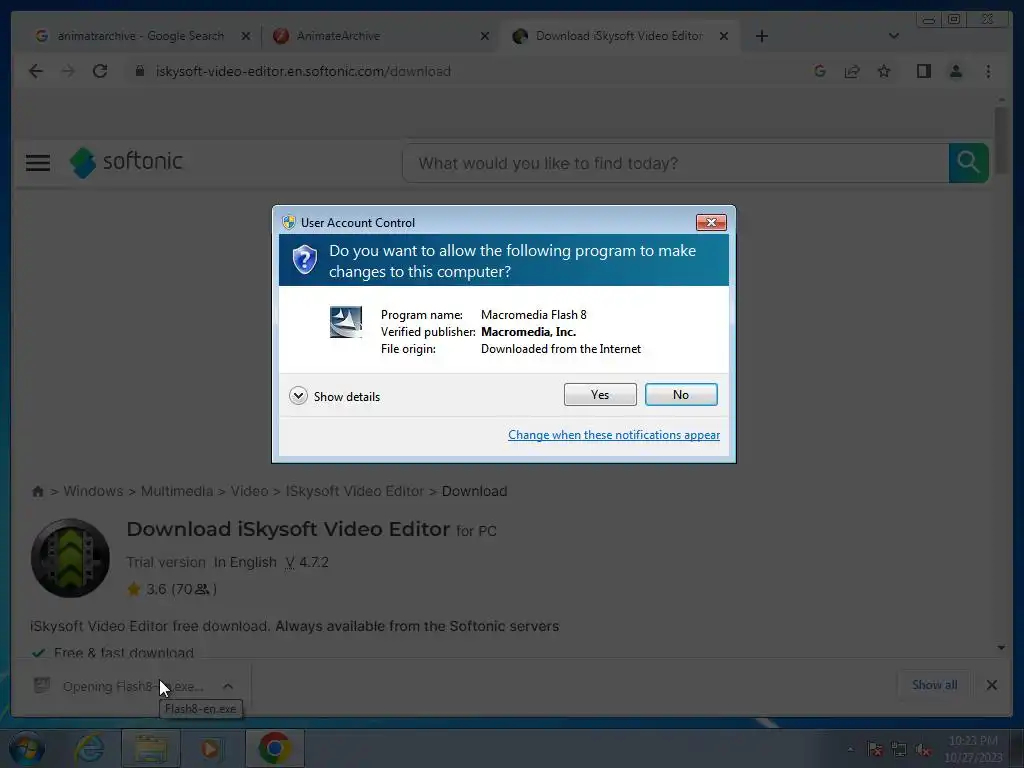Click No in User Account Control dialog
Screen dimensions: 1024x768
pos(680,394)
